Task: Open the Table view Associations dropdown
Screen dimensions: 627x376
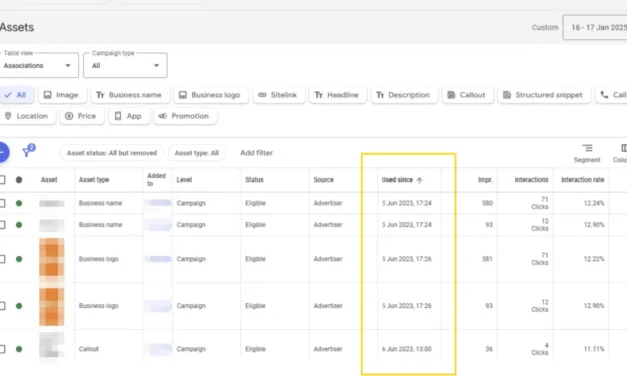Action: point(38,65)
